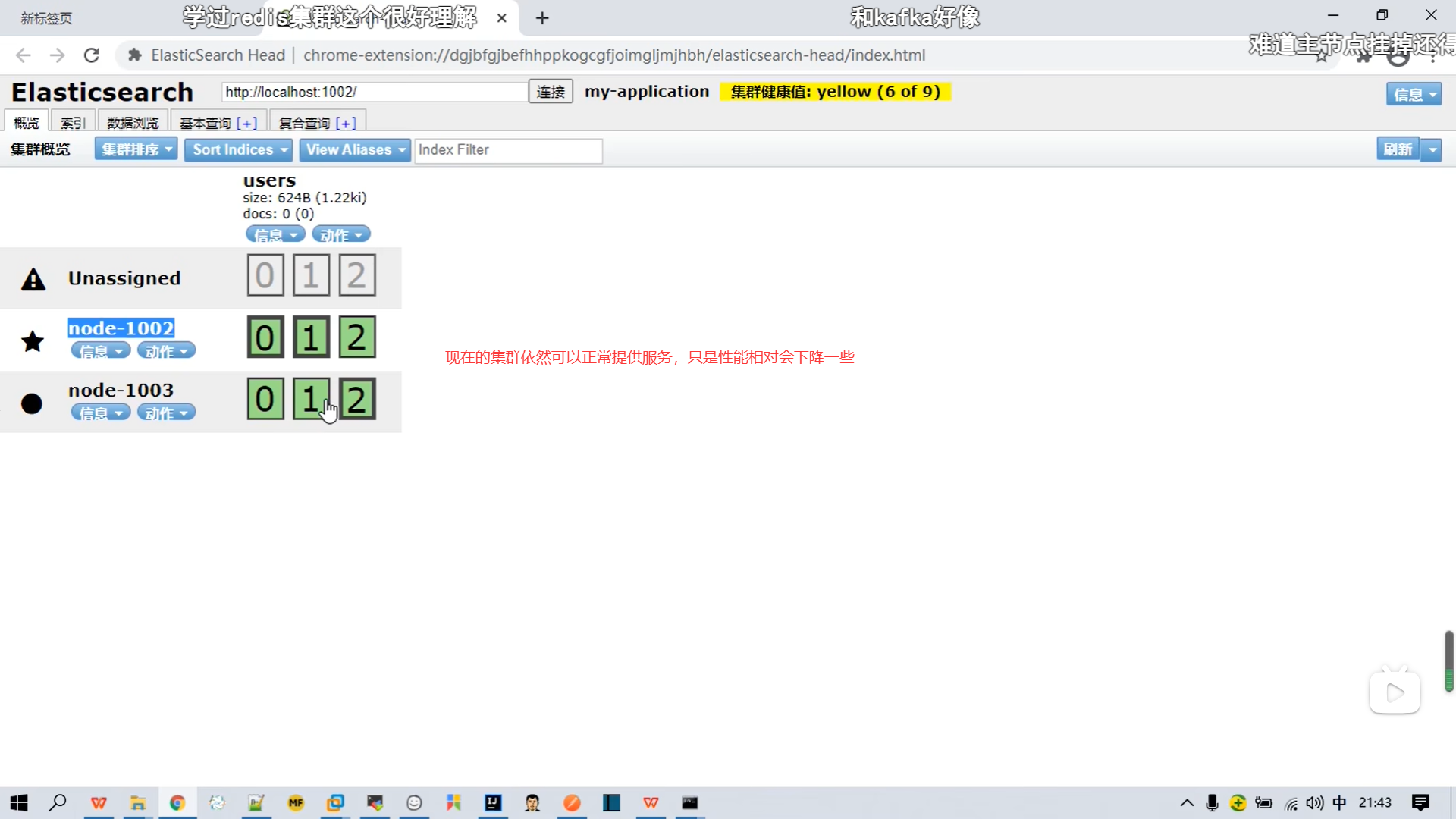The image size is (1456, 819).
Task: Click the 刷新 refresh button
Action: [1397, 149]
